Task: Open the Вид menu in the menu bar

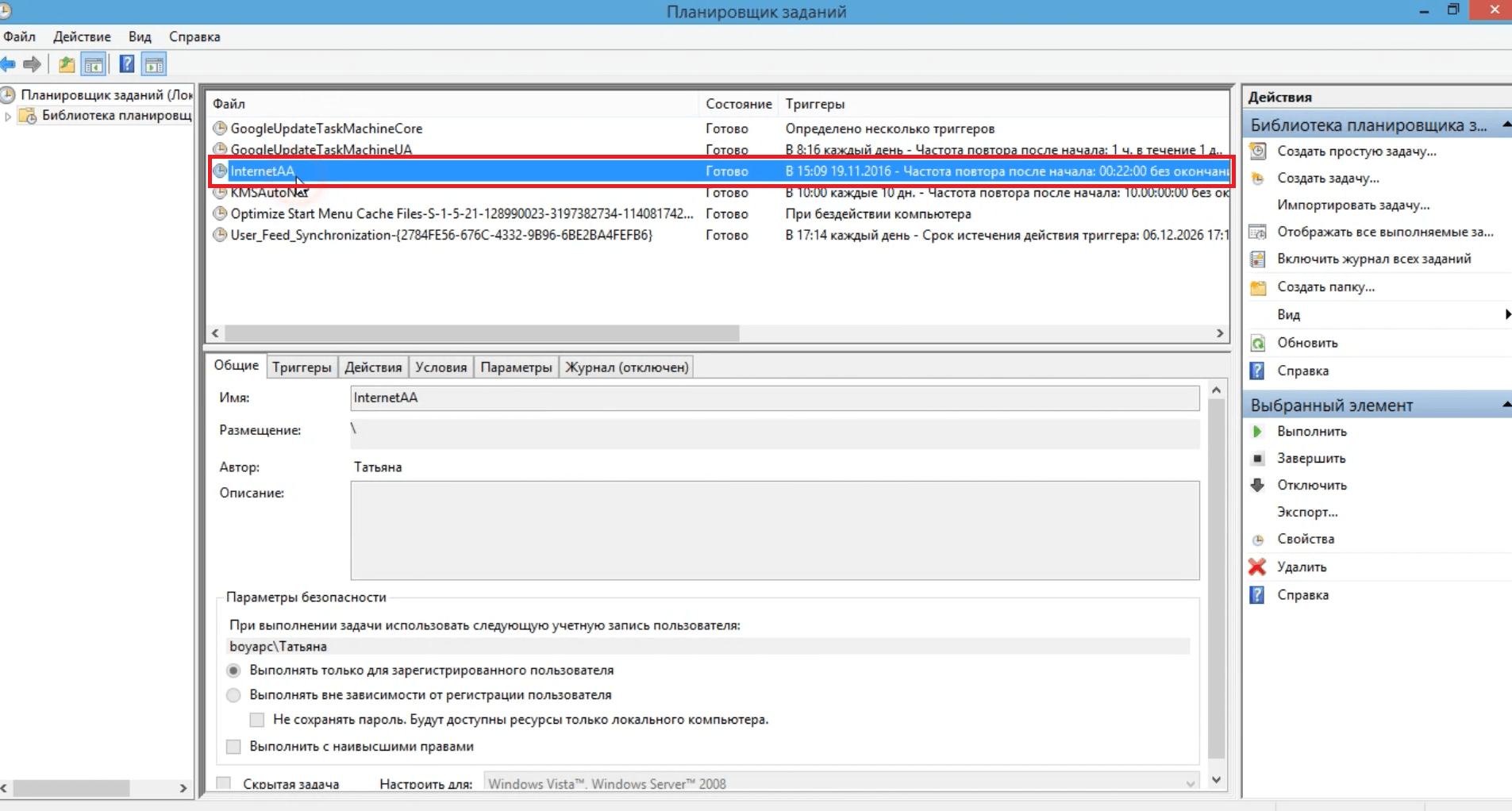Action: click(x=140, y=37)
